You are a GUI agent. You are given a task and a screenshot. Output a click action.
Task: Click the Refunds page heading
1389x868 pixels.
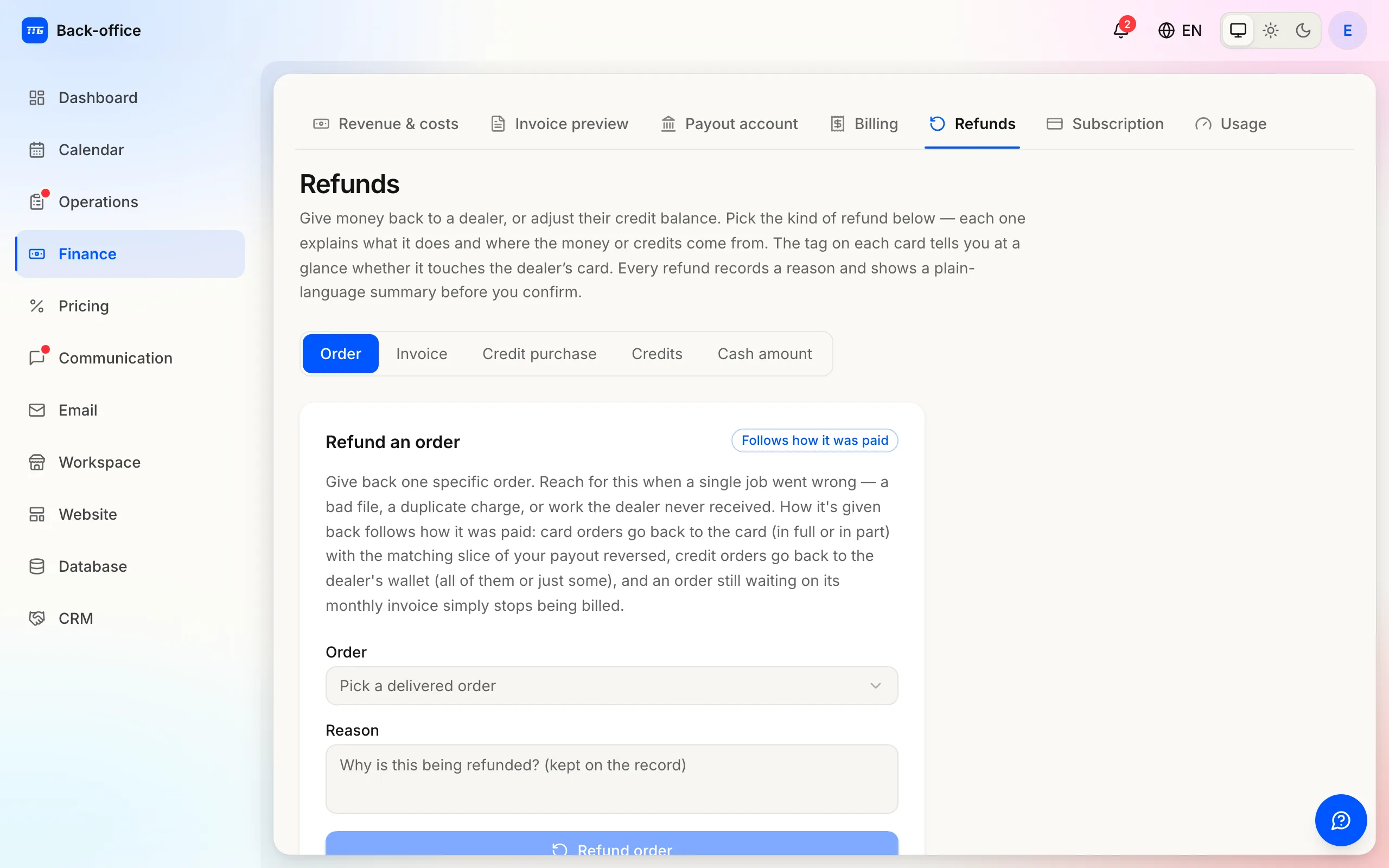349,184
